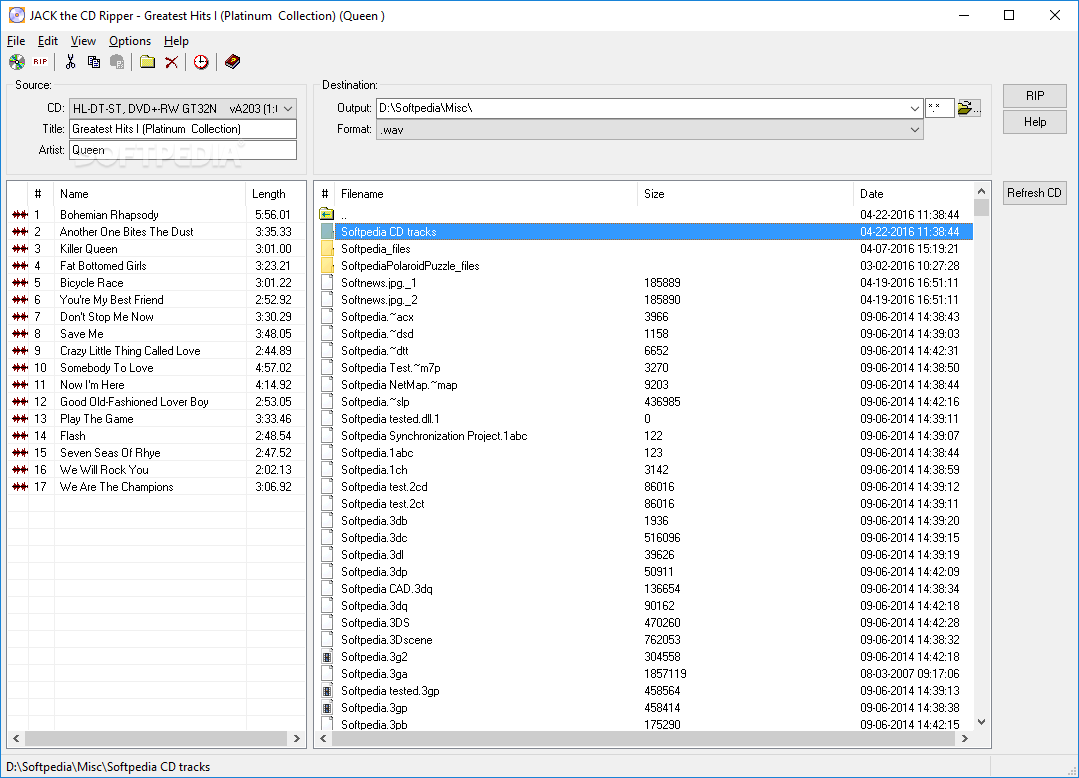The width and height of the screenshot is (1079, 778).
Task: Click the JACK application icon in title bar
Action: [17, 15]
